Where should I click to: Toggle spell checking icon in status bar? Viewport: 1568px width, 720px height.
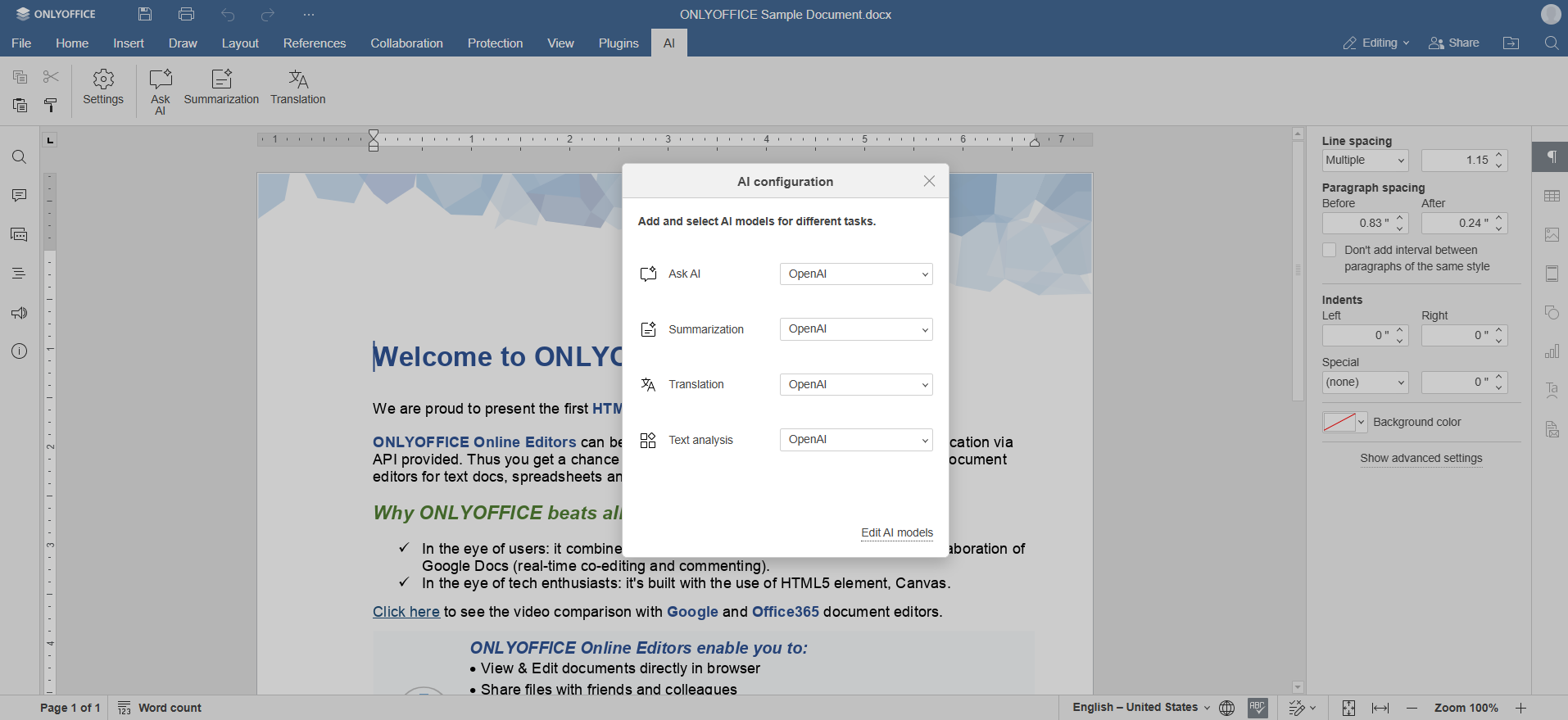1258,708
